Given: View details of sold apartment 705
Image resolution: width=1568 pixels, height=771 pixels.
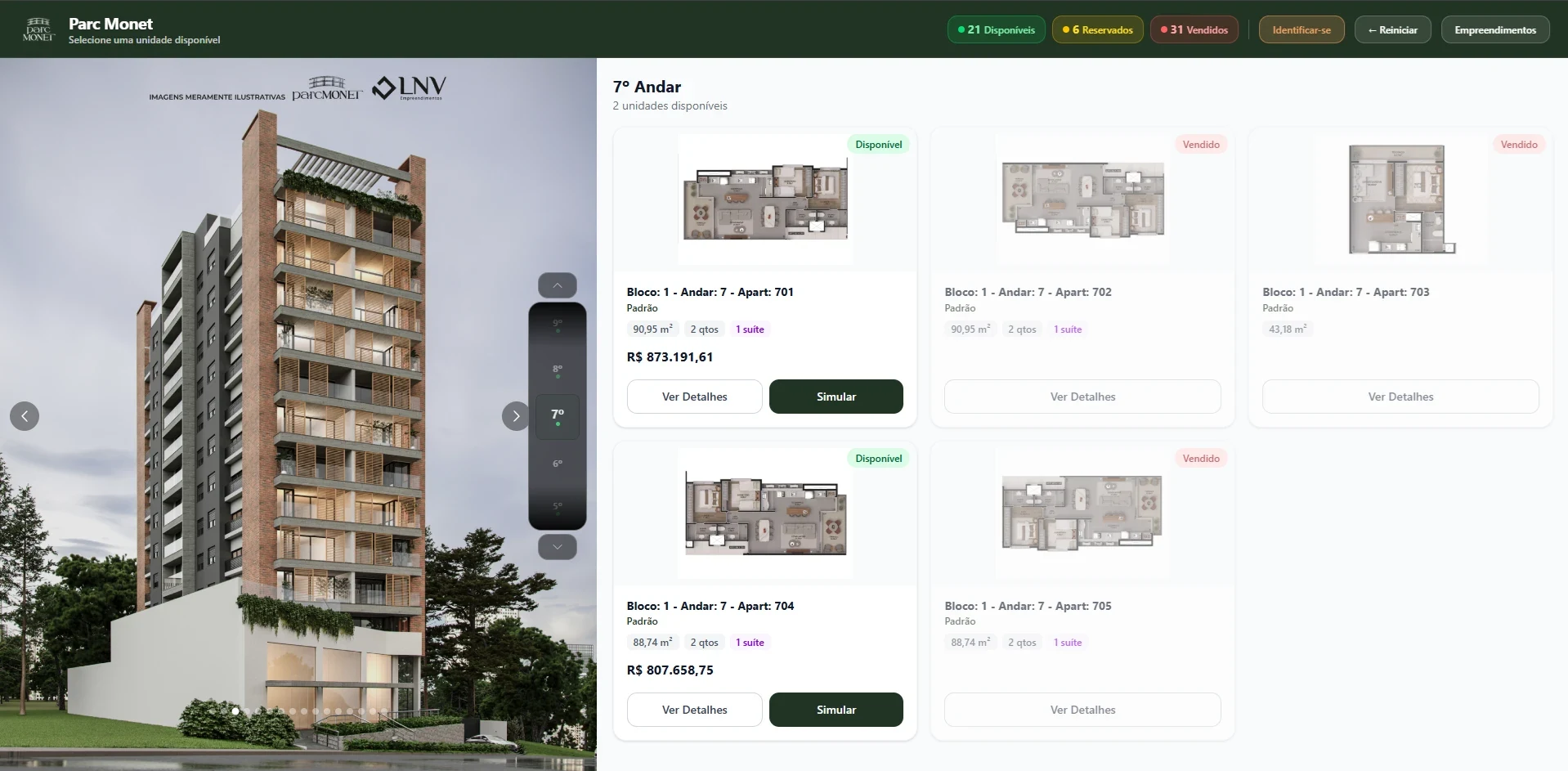Looking at the screenshot, I should (x=1082, y=710).
